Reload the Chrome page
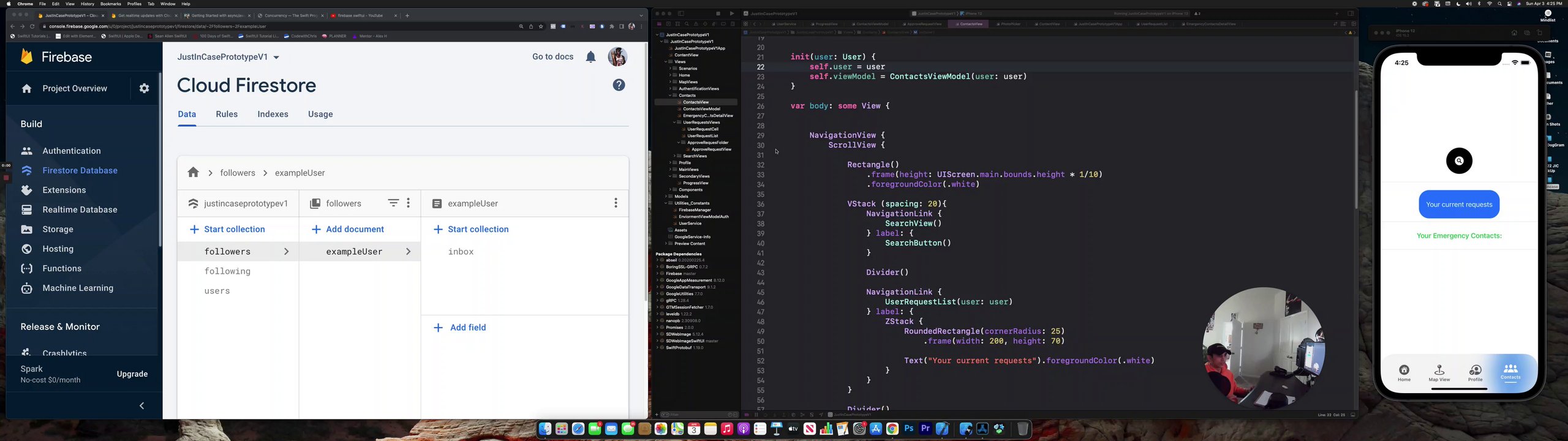This screenshot has width=1568, height=441. point(32,26)
